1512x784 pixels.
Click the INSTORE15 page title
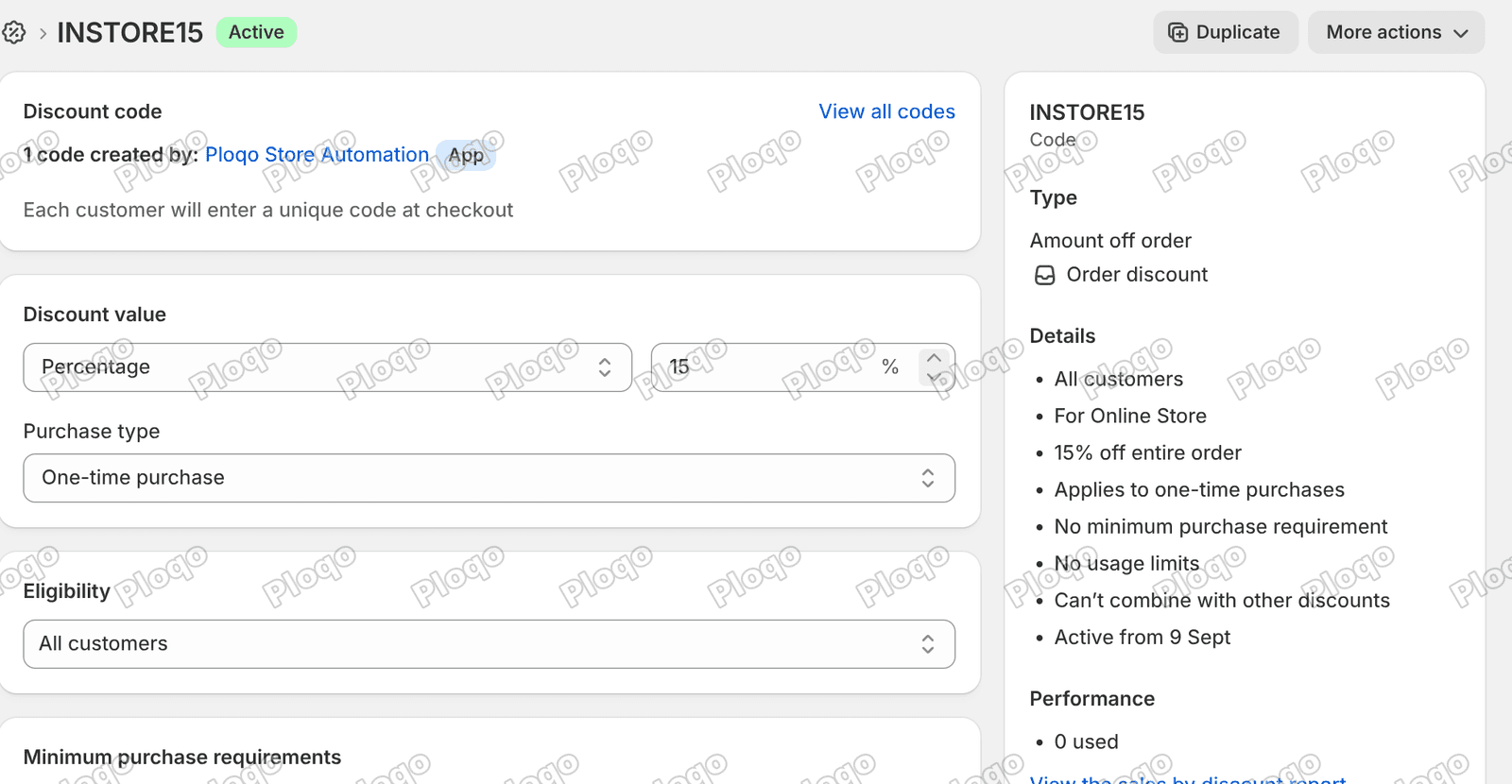[129, 33]
